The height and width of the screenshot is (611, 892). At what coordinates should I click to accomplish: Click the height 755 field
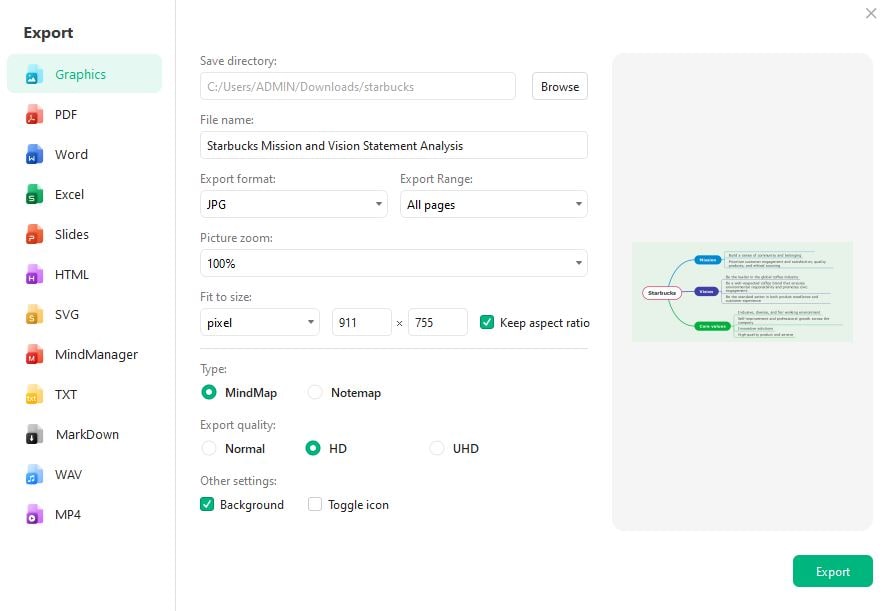(438, 323)
